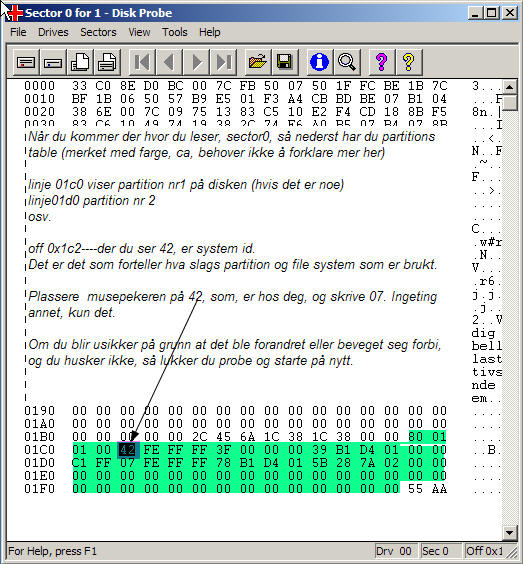Screen dimensions: 523x564
Task: Click the vertical scrollbar thumb
Action: (509, 103)
